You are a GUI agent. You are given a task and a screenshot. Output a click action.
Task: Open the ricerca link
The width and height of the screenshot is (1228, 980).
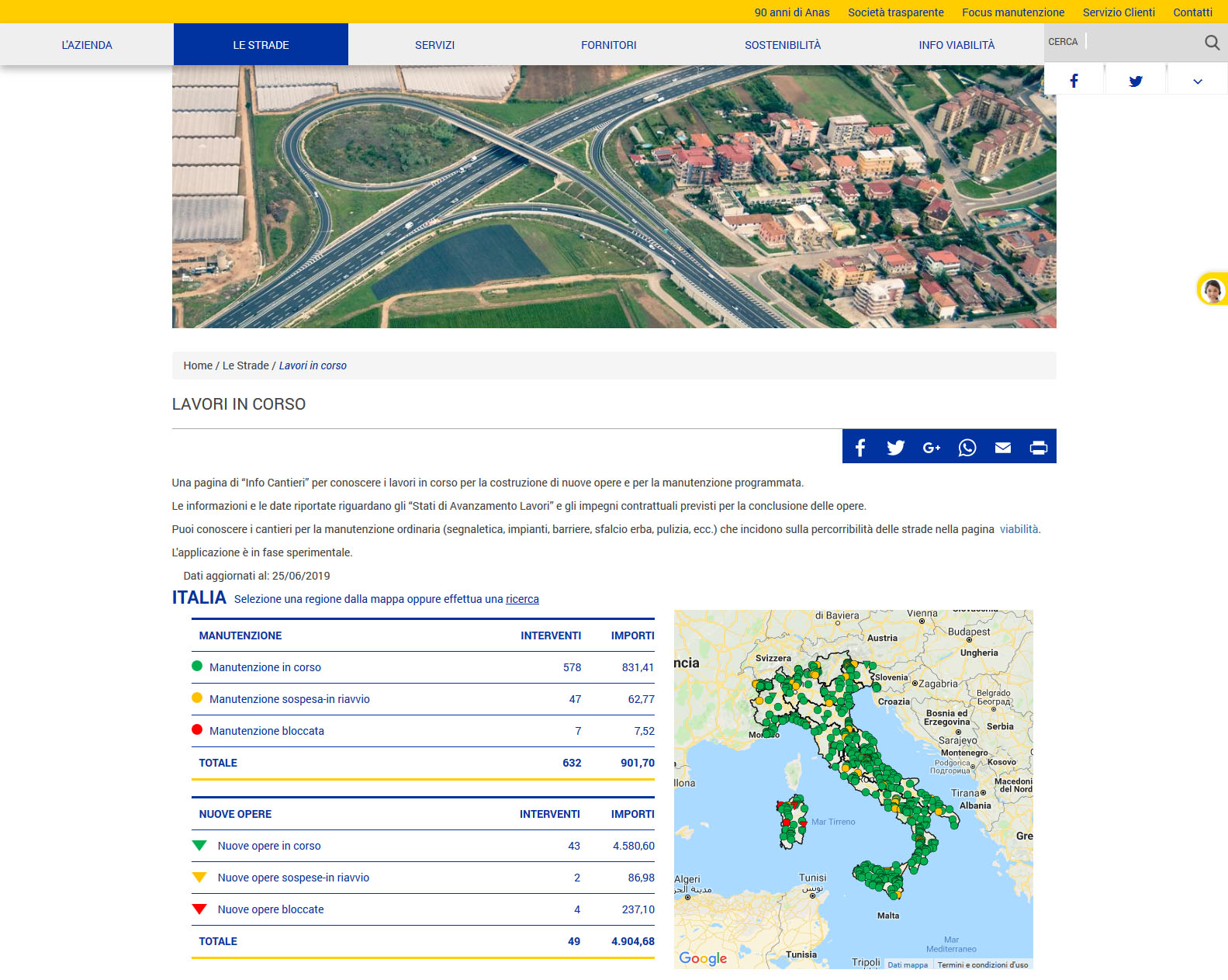(x=522, y=599)
